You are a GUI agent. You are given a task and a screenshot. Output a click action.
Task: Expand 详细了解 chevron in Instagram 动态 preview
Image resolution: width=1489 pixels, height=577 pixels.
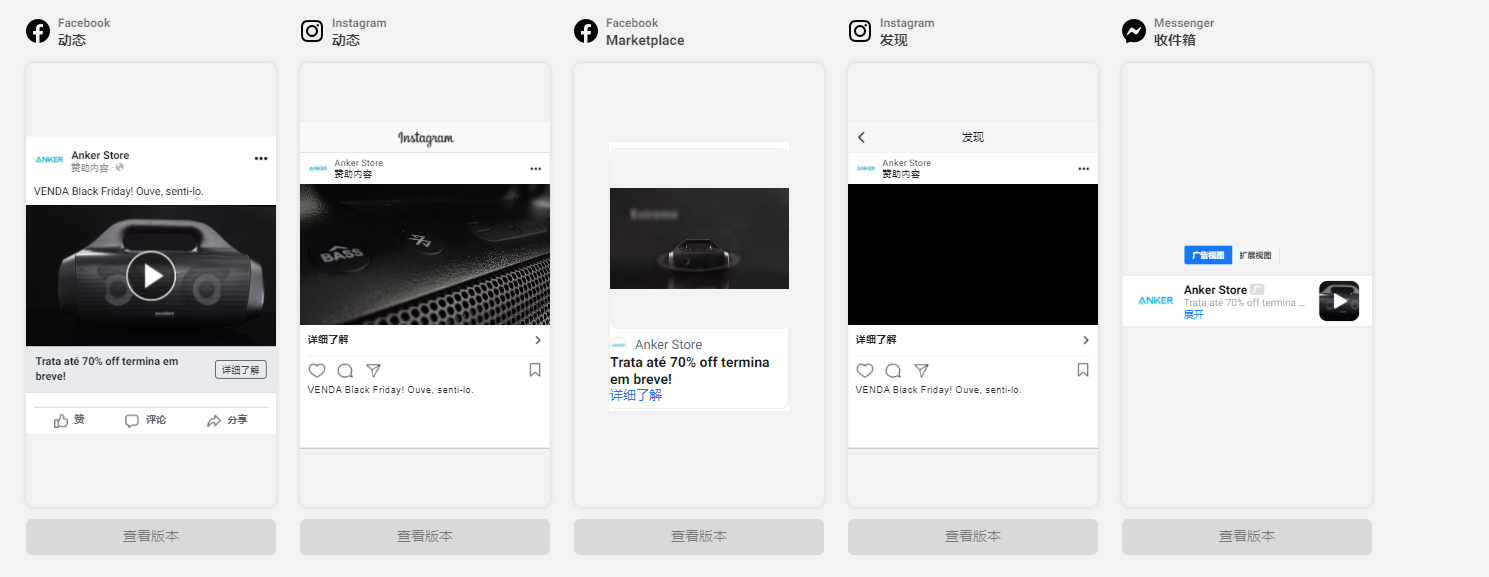[x=537, y=339]
